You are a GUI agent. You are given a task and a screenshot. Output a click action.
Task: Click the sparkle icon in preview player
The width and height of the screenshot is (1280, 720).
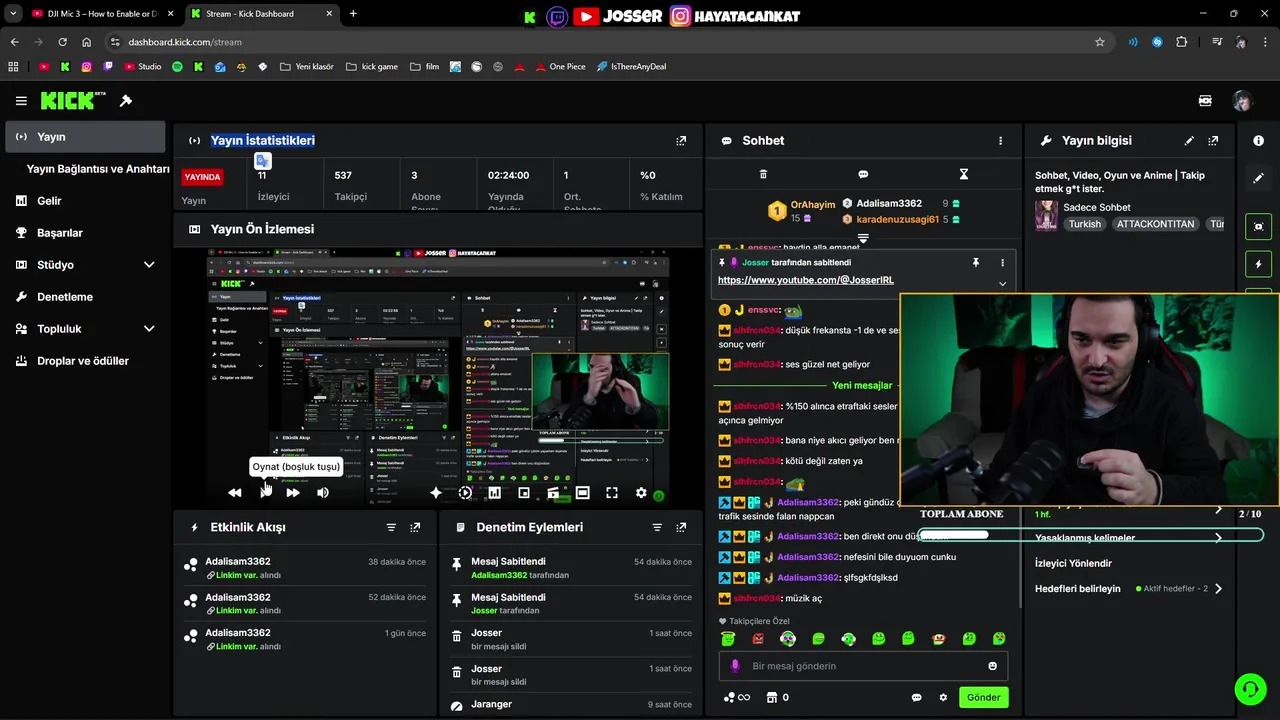436,492
